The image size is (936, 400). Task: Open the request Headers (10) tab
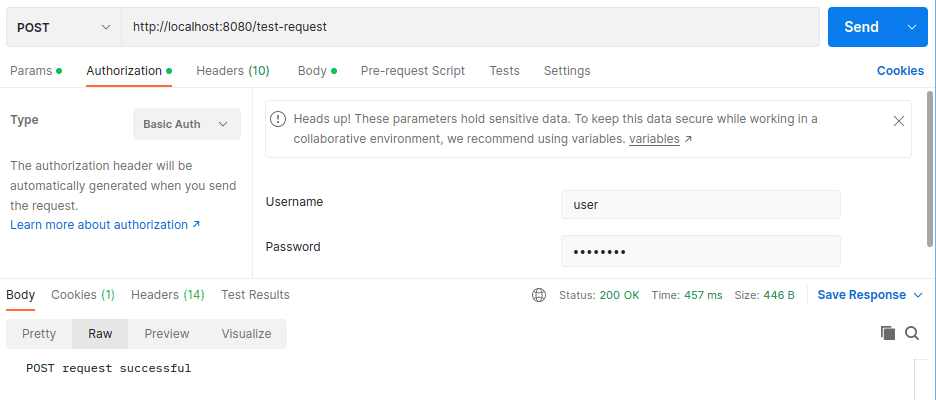point(232,71)
